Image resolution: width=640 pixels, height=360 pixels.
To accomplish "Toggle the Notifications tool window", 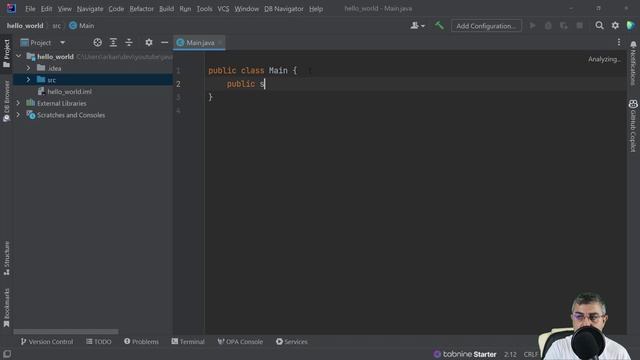I will 633,63.
